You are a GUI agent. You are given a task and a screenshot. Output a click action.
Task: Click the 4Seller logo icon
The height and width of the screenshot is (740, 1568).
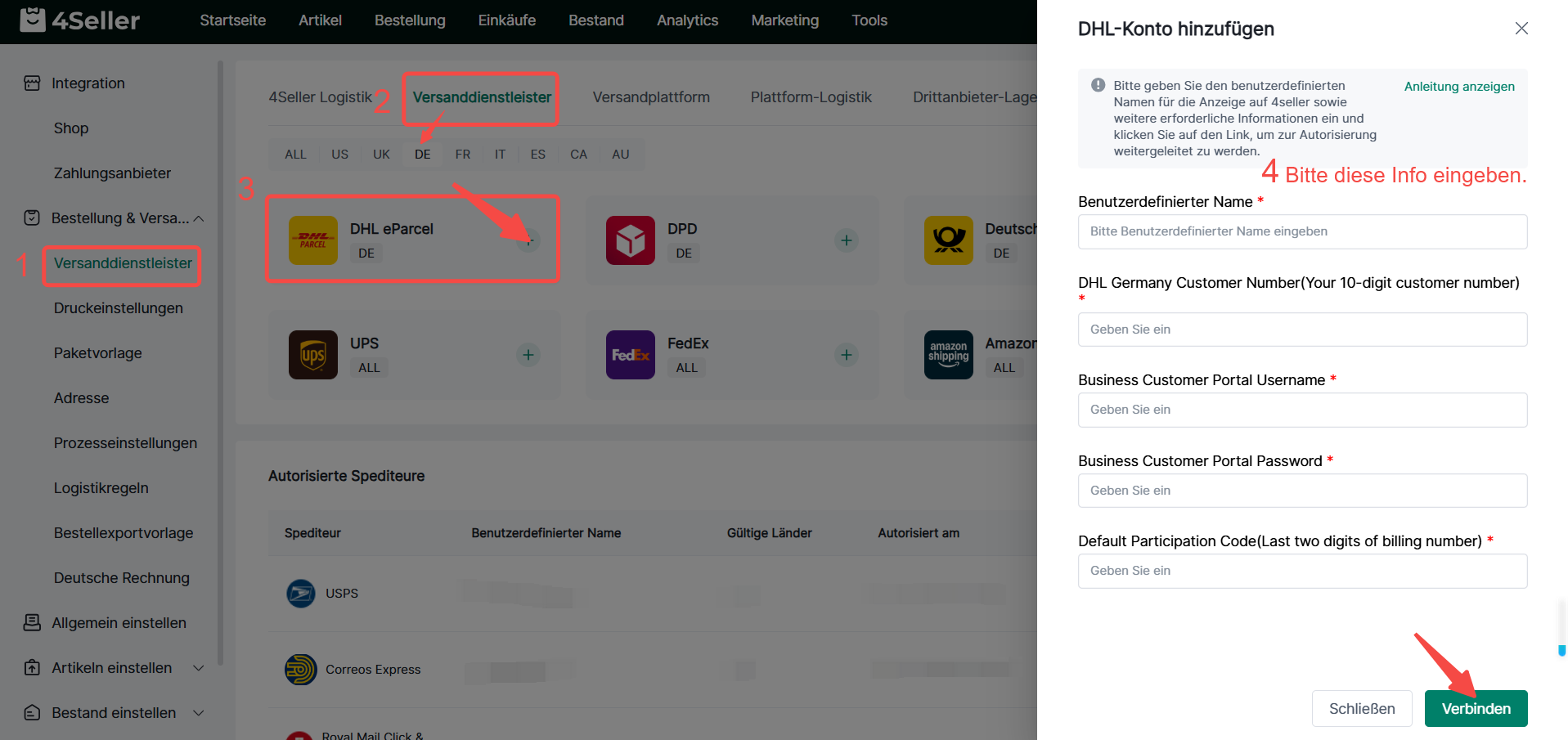pyautogui.click(x=33, y=20)
